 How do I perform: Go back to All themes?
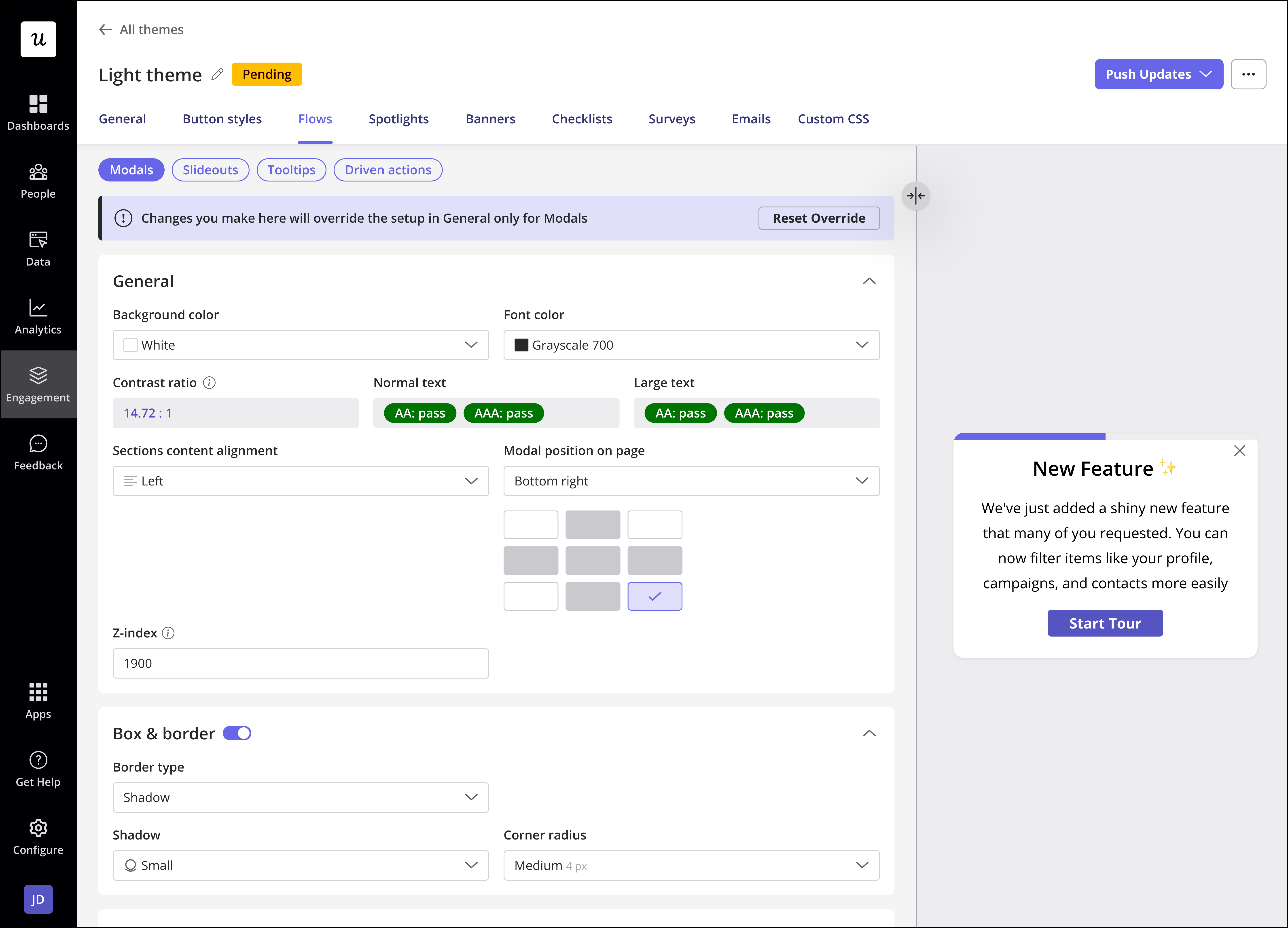141,30
